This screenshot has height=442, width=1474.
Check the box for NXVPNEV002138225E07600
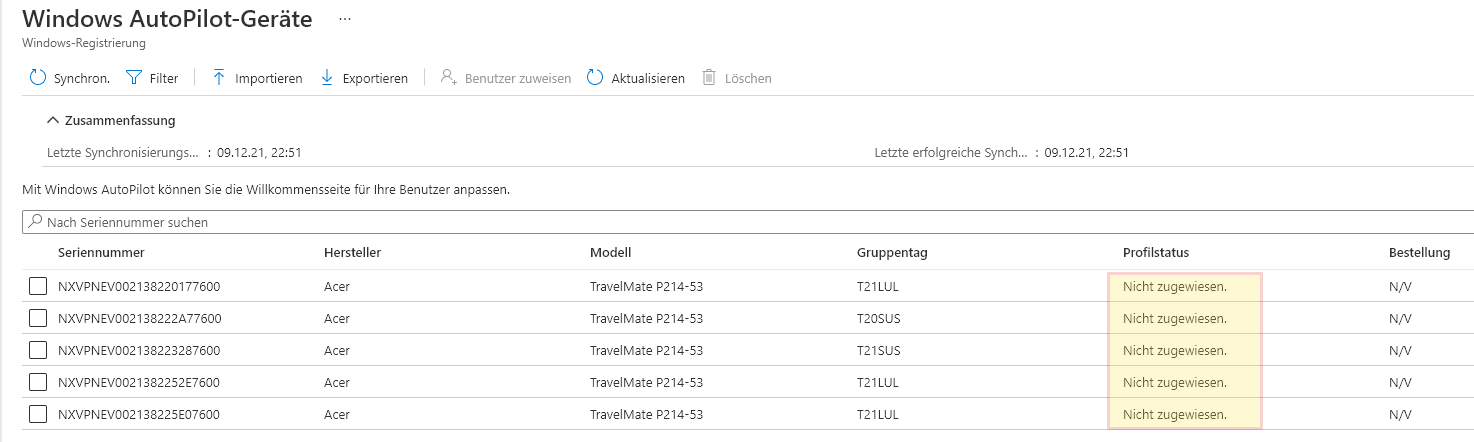38,414
